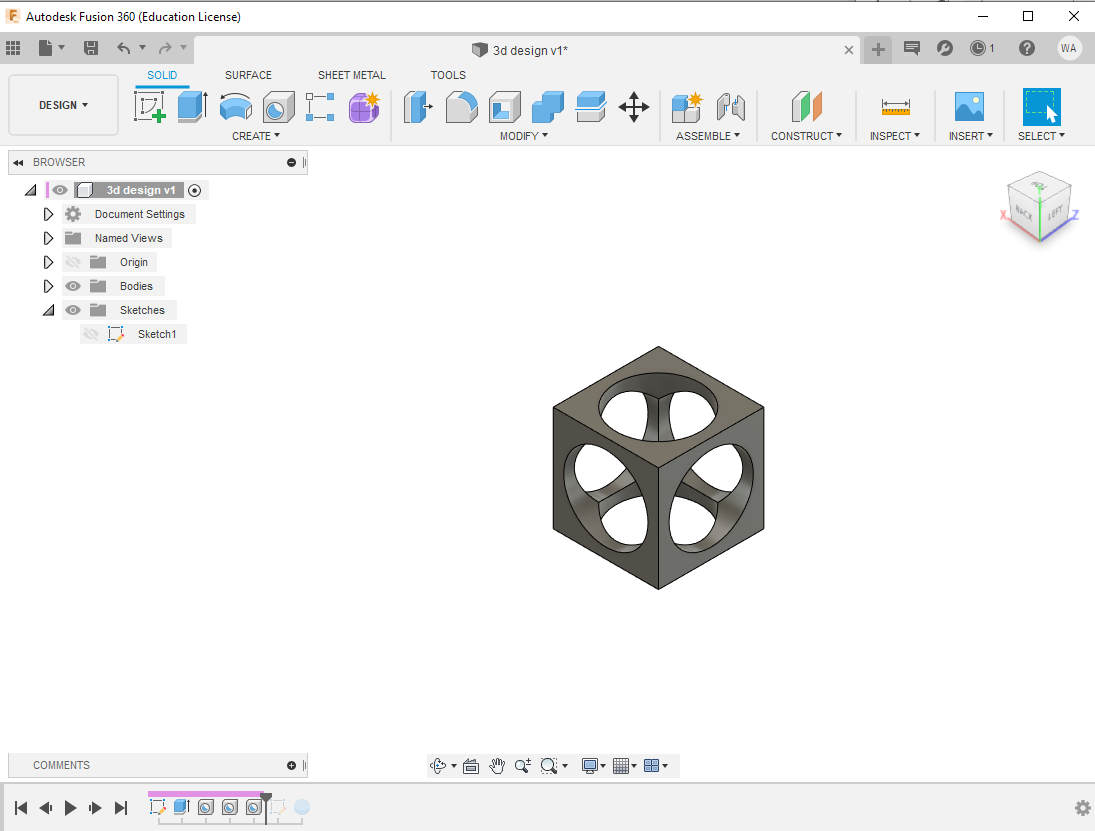The height and width of the screenshot is (831, 1095).
Task: Open the CONSTRUCT menu
Action: click(x=806, y=136)
